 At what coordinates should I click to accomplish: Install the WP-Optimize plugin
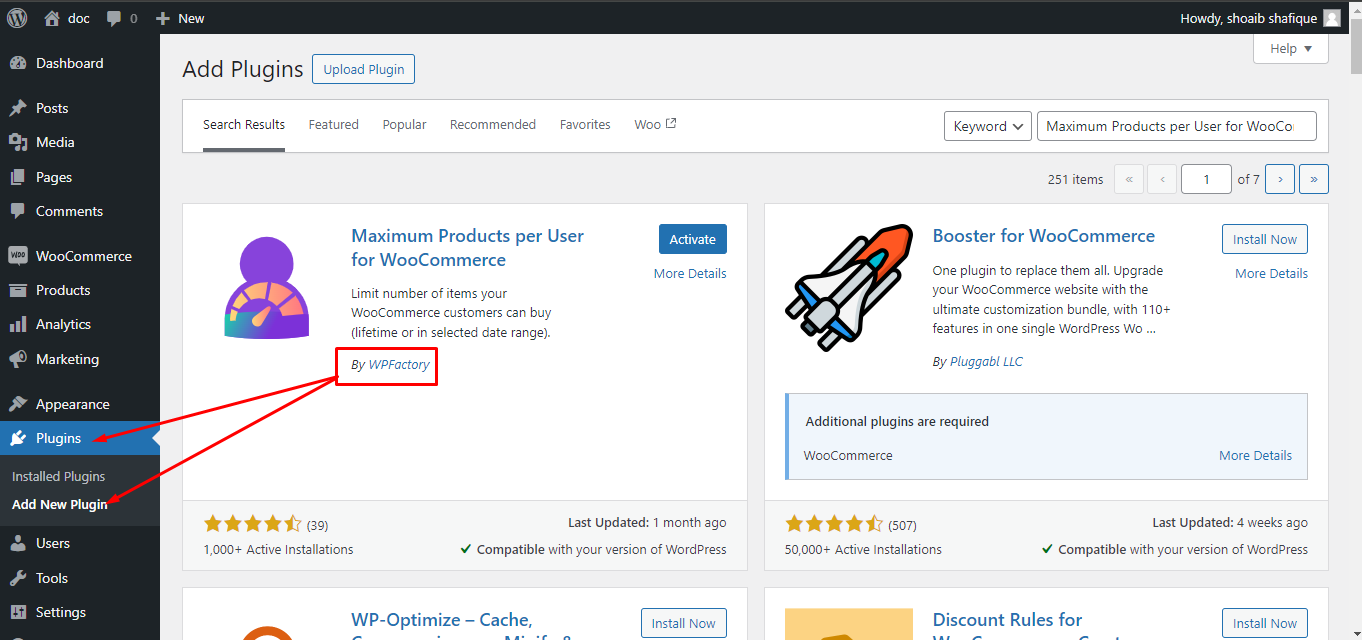[684, 623]
